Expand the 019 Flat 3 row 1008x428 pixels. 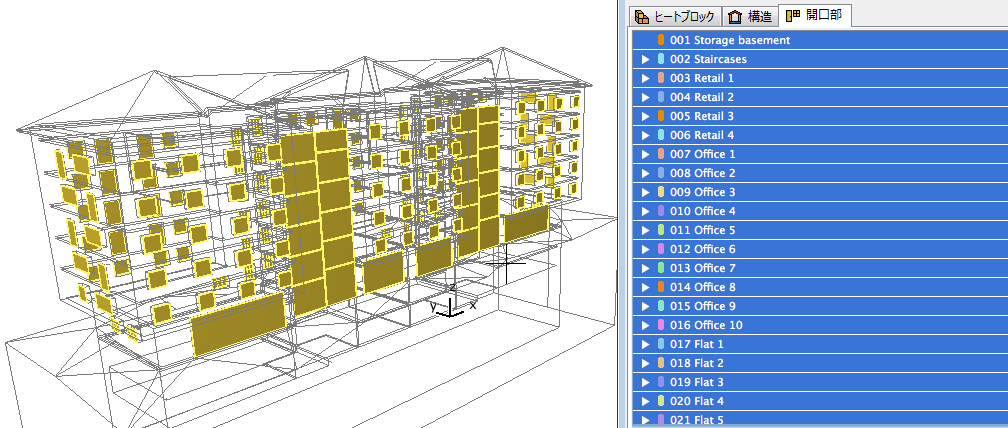646,382
